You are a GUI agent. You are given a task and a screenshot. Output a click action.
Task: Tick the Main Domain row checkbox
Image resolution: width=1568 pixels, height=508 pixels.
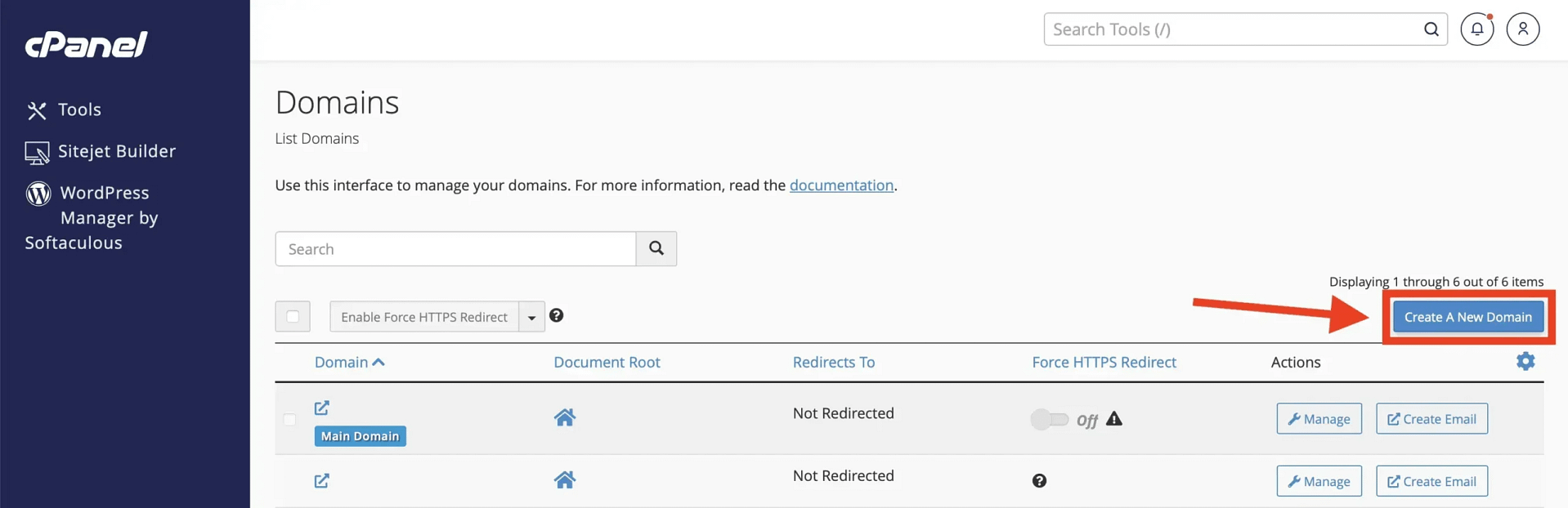289,419
